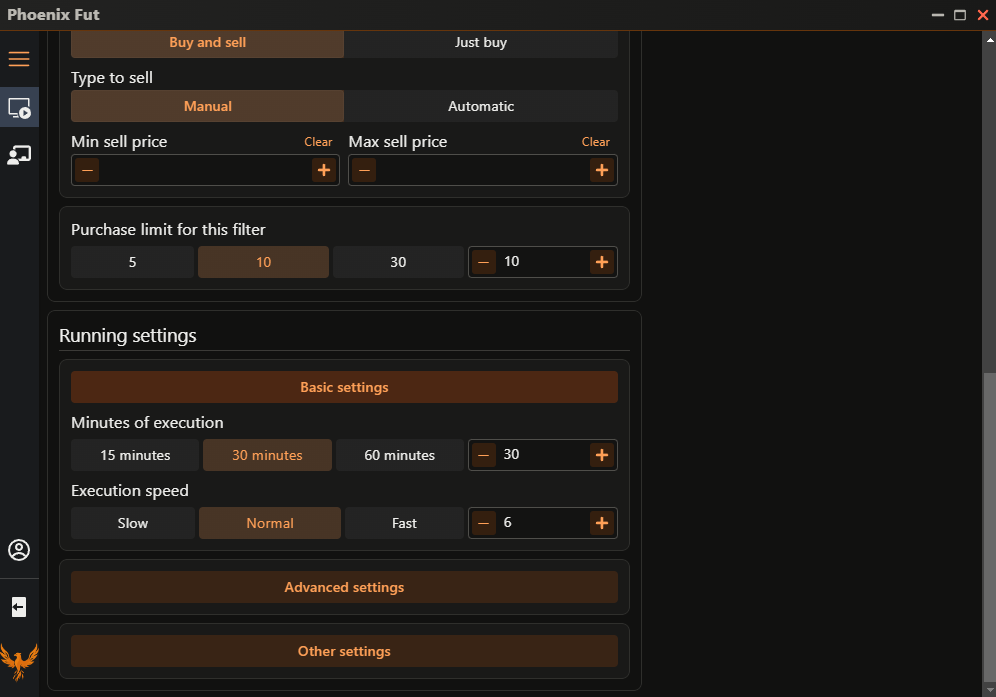996x697 pixels.
Task: Open the hamburger menu in sidebar
Action: point(19,59)
